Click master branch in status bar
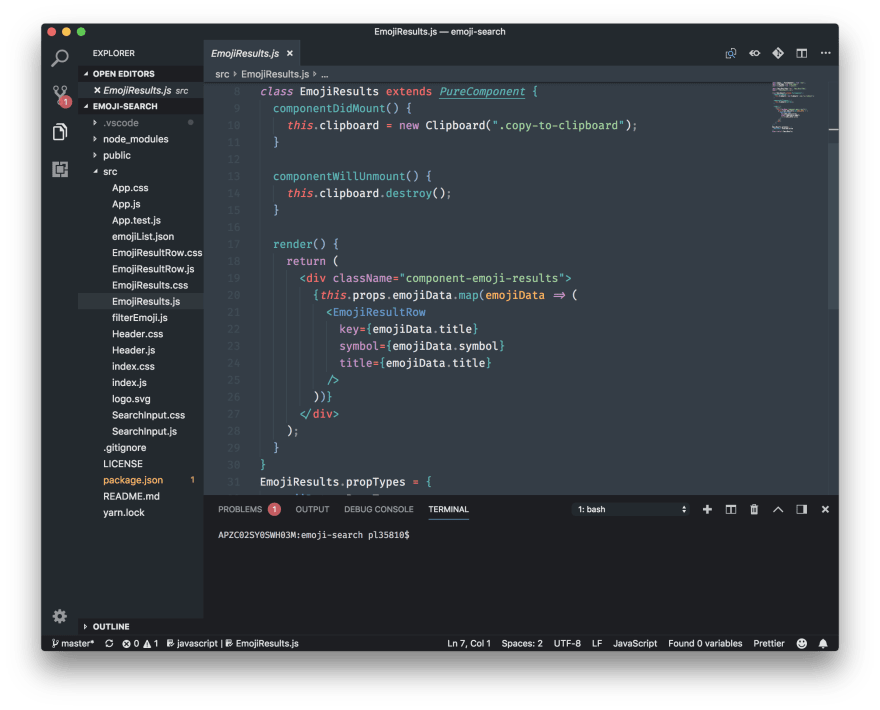The height and width of the screenshot is (710, 880). pos(73,643)
